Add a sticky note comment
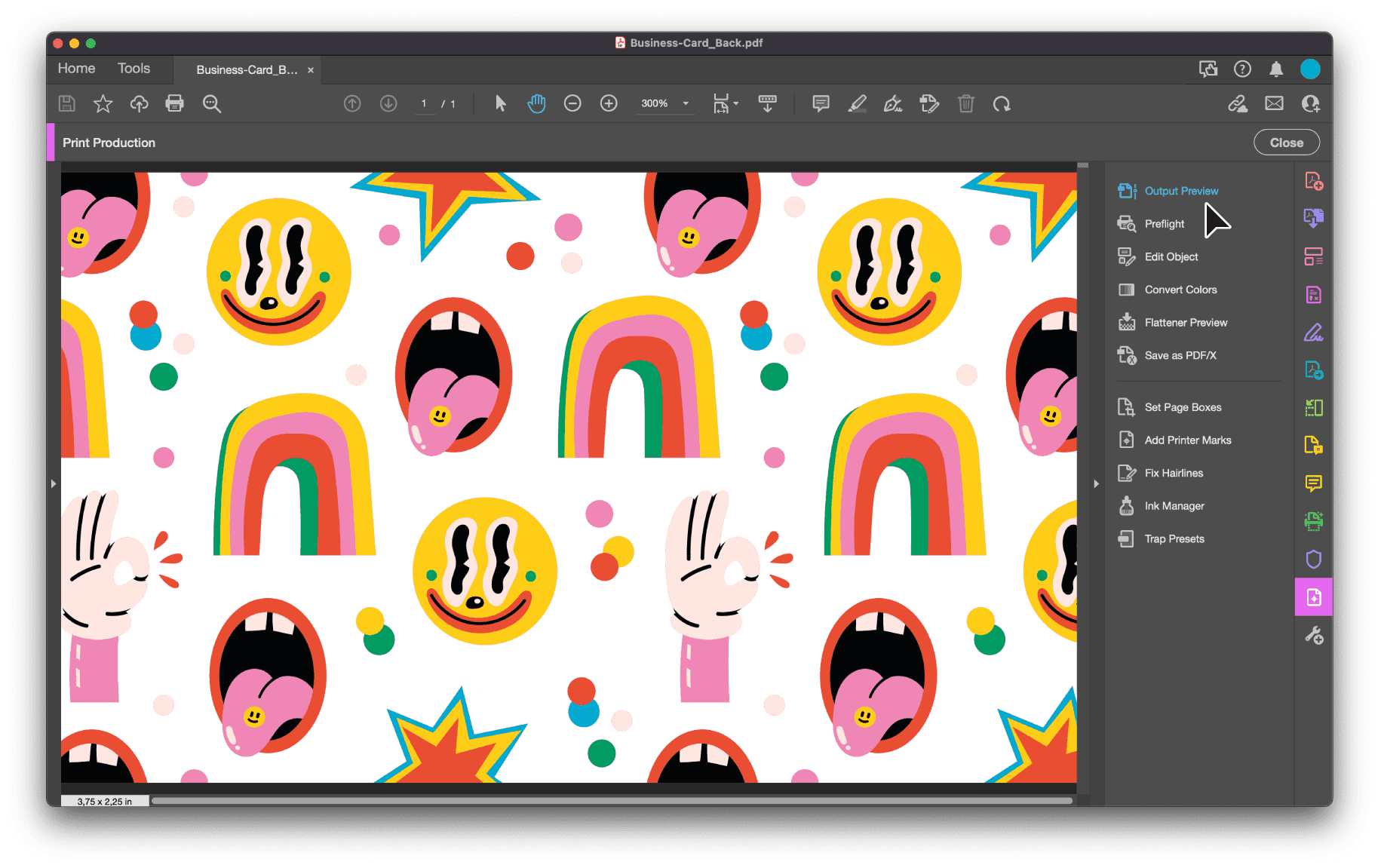This screenshot has width=1381, height=868. 821,103
